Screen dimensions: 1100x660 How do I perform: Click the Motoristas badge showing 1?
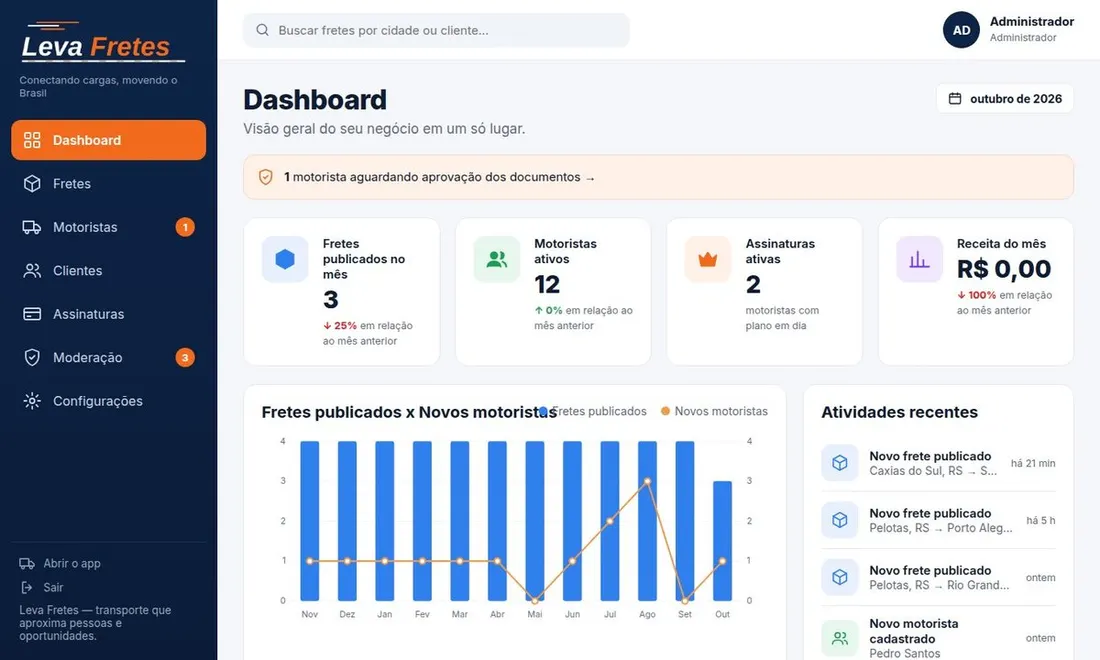185,227
